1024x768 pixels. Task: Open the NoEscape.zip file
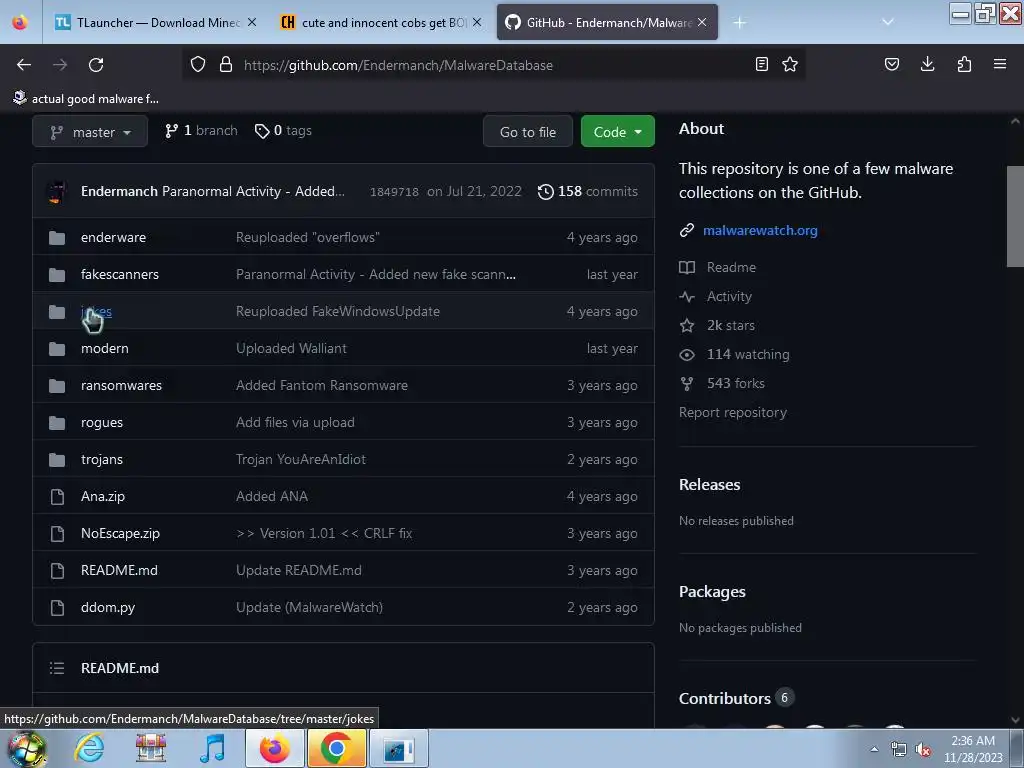[x=120, y=534]
